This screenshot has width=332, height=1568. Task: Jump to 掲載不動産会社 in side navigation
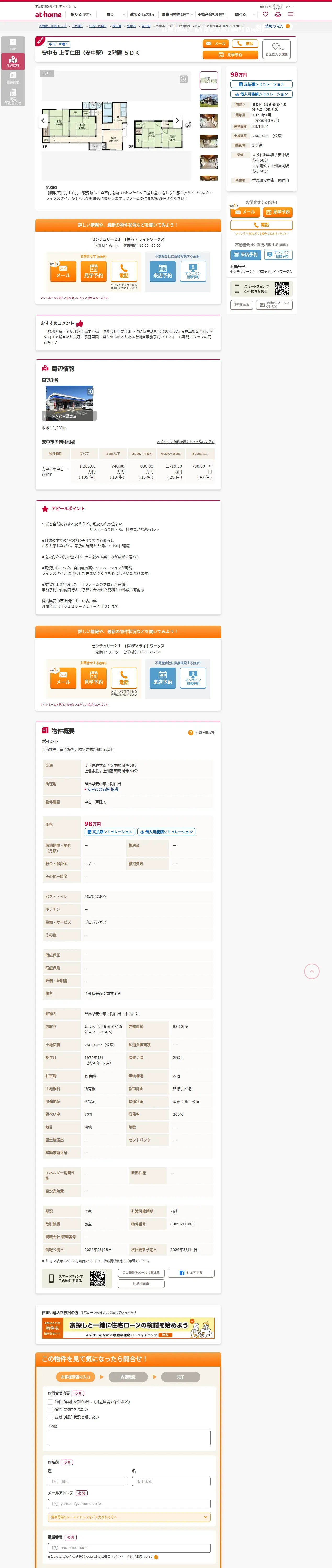point(13,97)
